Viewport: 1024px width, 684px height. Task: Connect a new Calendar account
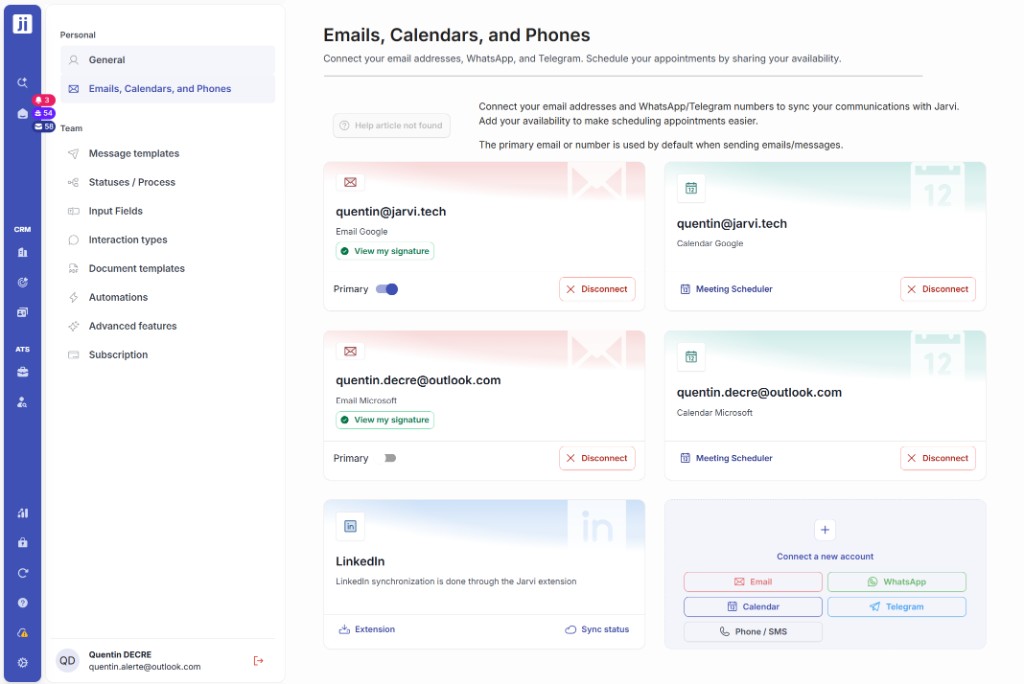[x=753, y=606]
